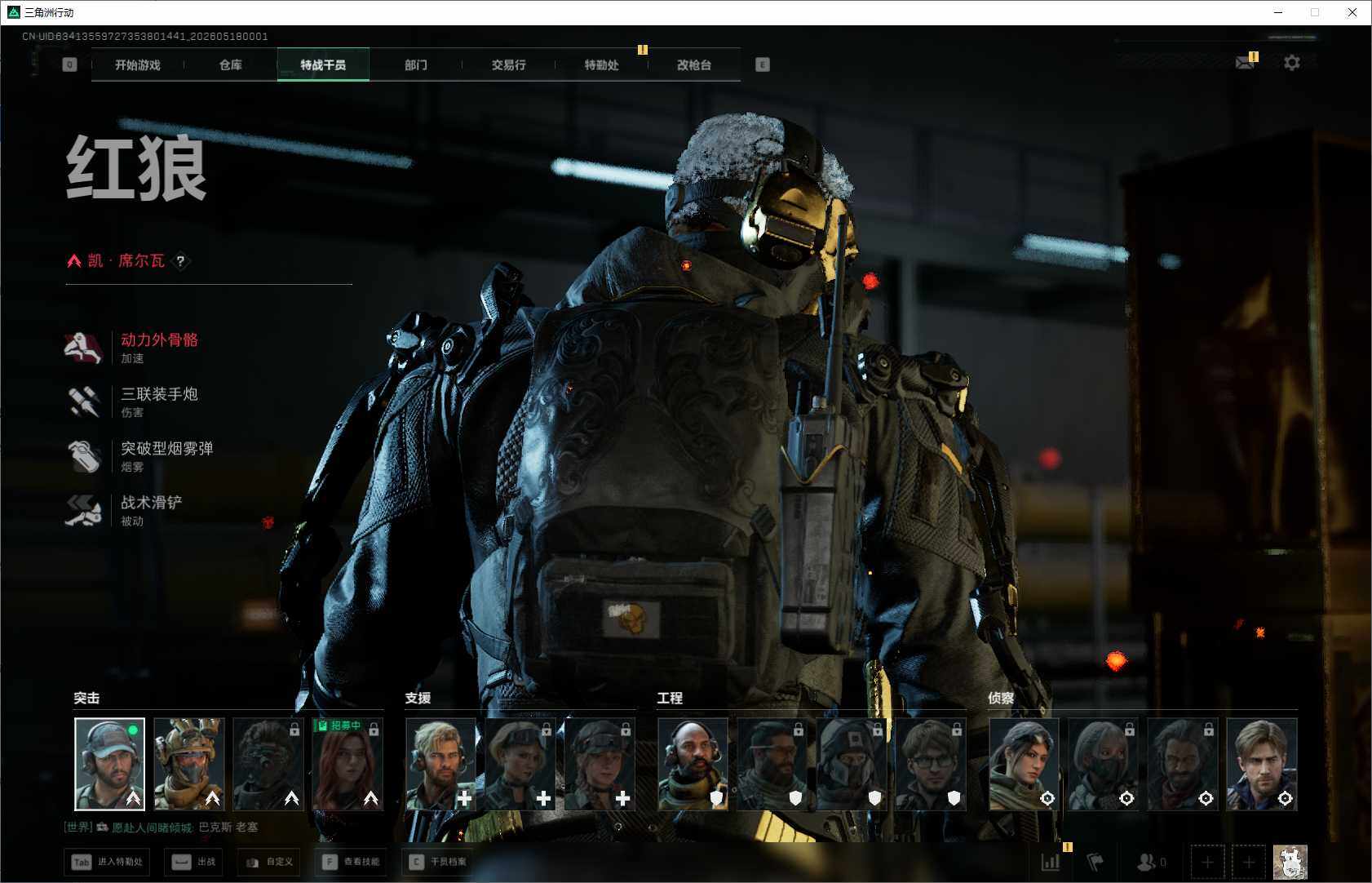Click the E next-tab key icon
This screenshot has width=1372, height=883.
pos(763,64)
